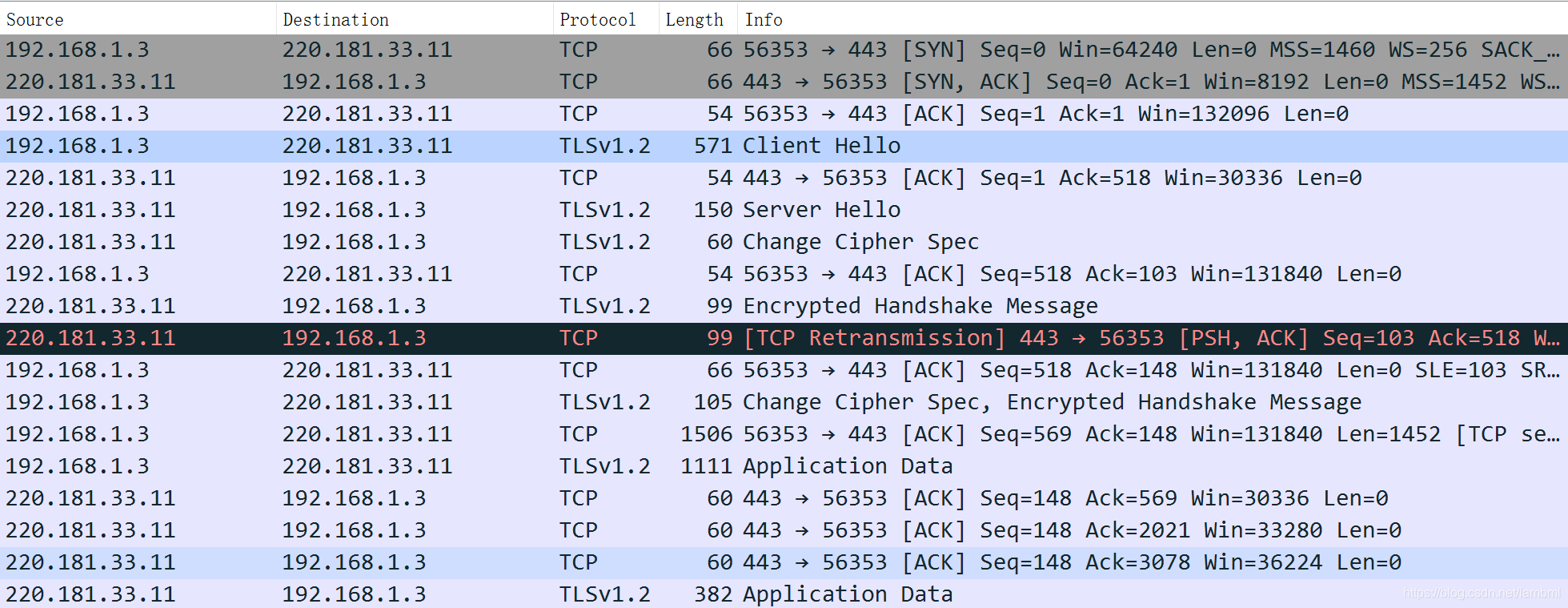The image size is (1568, 608).
Task: Select the ACK packet with Ack=569
Action: tap(784, 498)
